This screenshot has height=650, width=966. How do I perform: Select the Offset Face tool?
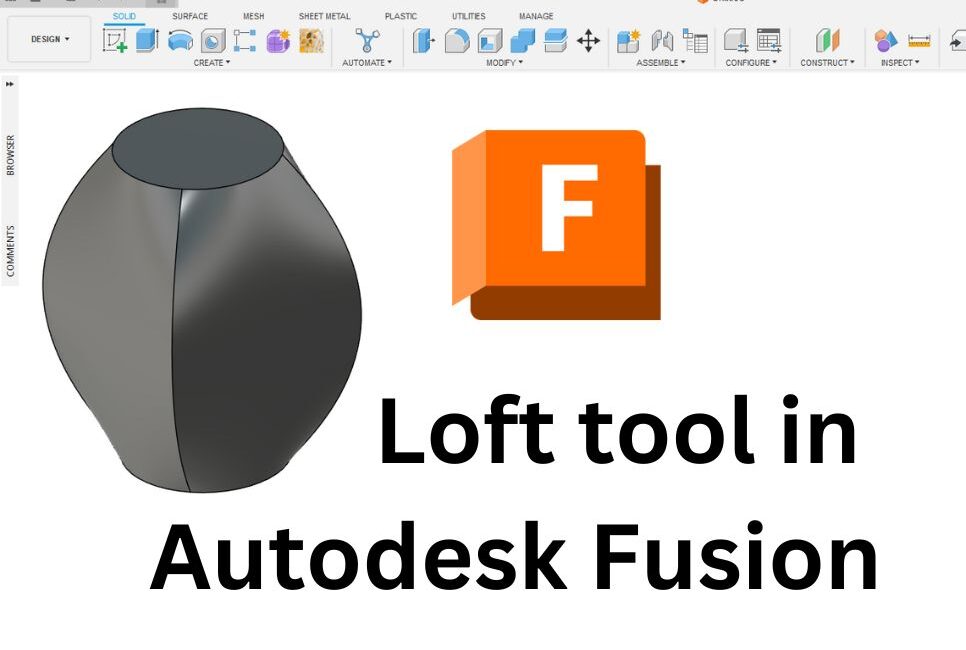(555, 41)
